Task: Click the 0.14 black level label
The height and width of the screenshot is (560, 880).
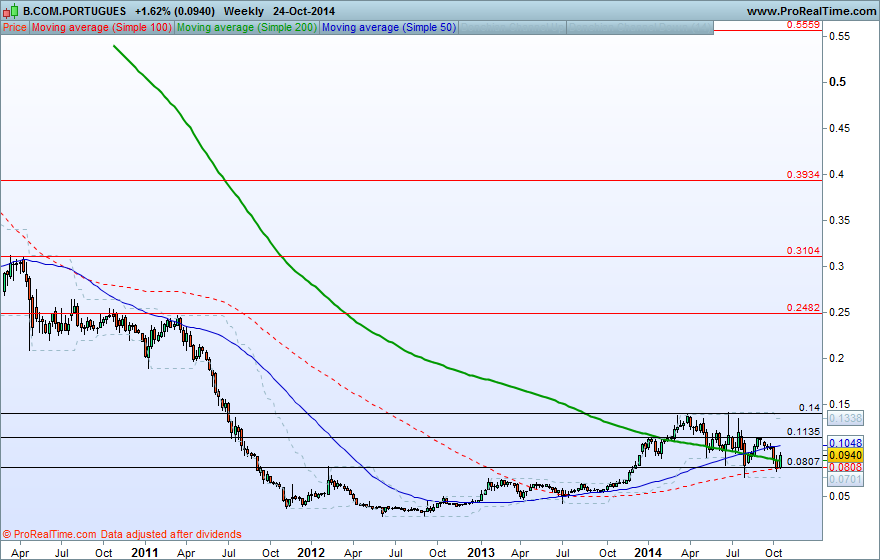Action: [x=809, y=408]
